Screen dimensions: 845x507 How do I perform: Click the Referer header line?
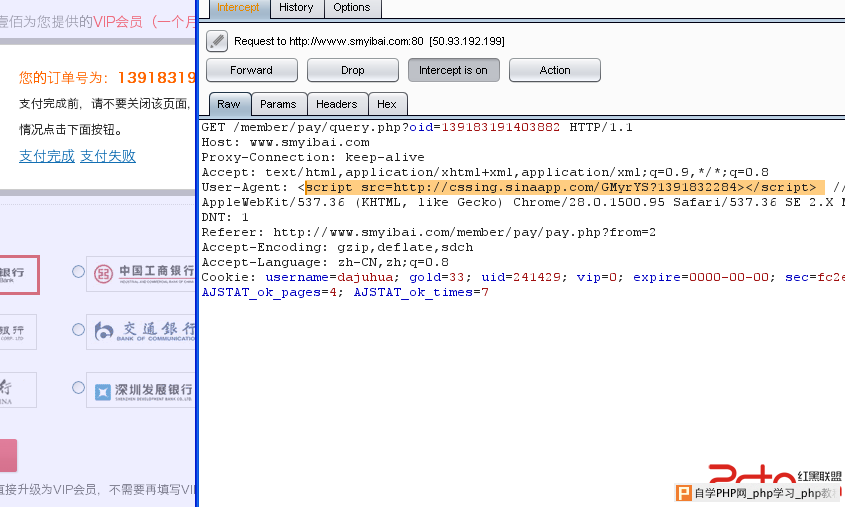click(x=428, y=232)
